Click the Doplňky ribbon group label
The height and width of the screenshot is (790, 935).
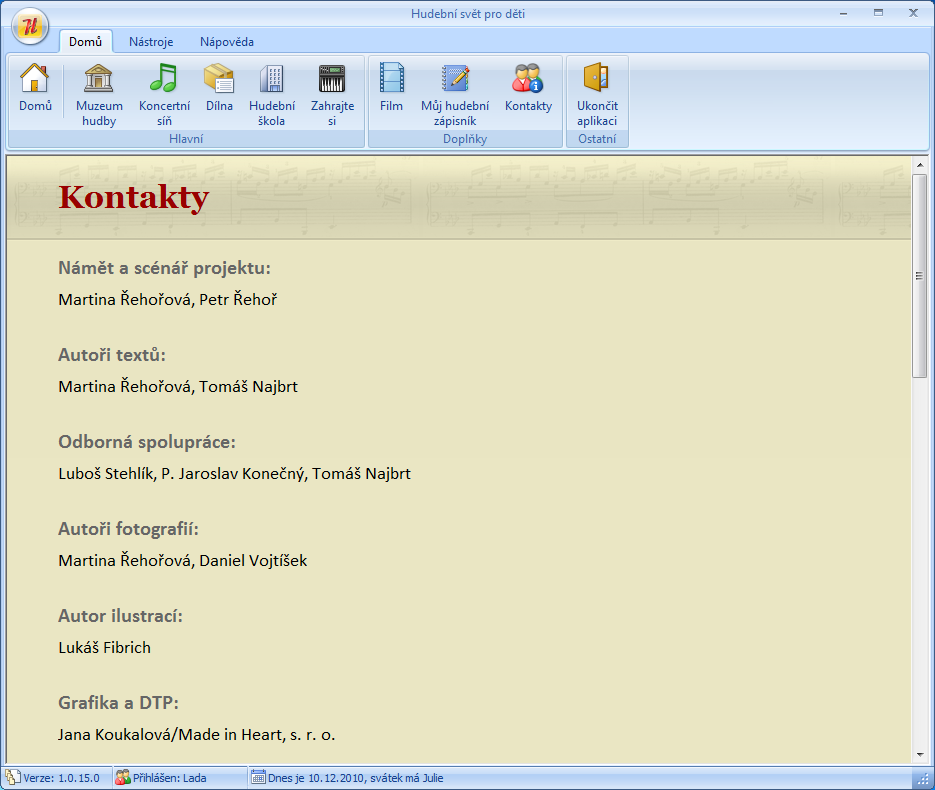[x=465, y=139]
